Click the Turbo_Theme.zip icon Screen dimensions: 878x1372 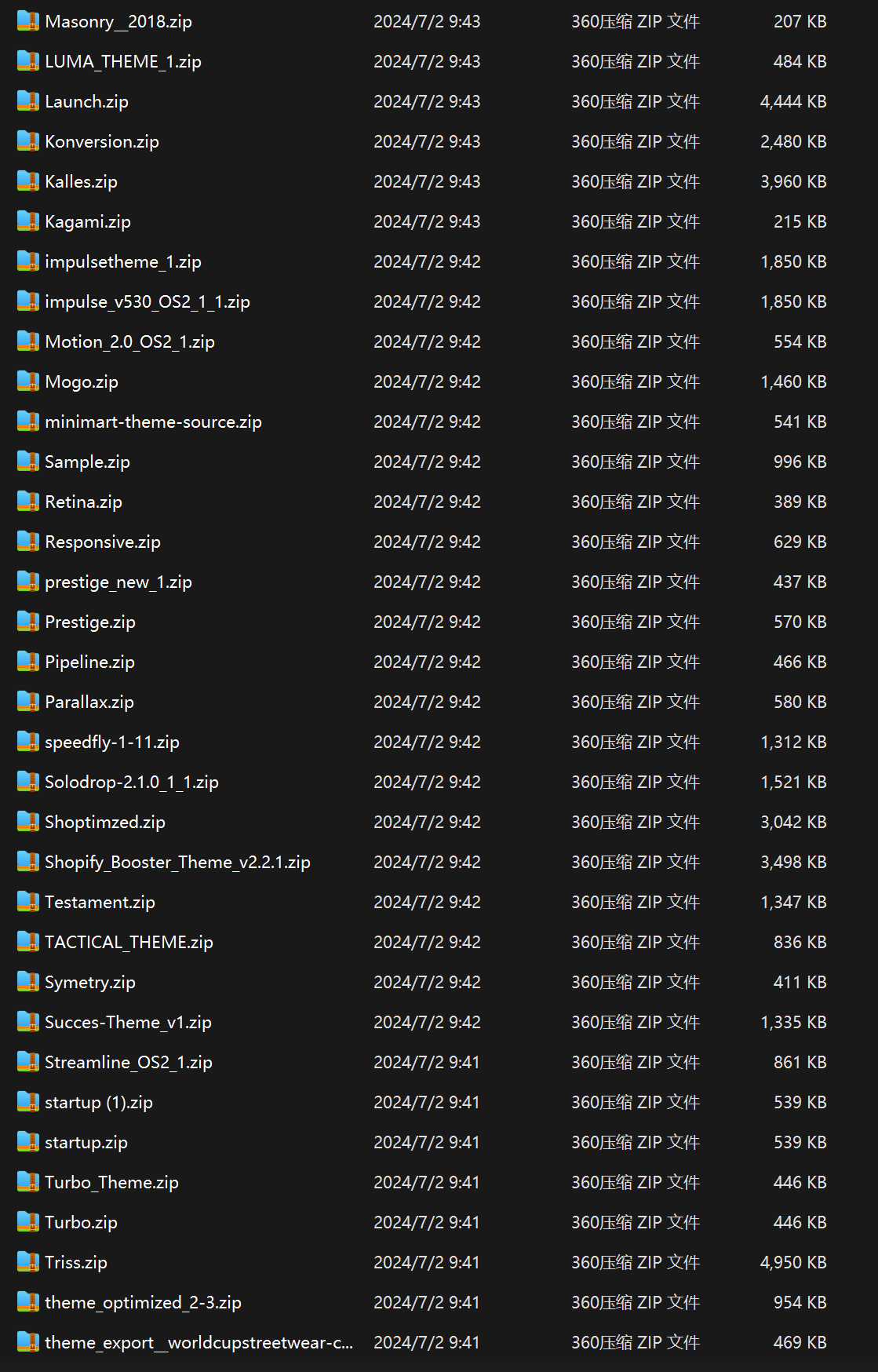coord(28,1182)
